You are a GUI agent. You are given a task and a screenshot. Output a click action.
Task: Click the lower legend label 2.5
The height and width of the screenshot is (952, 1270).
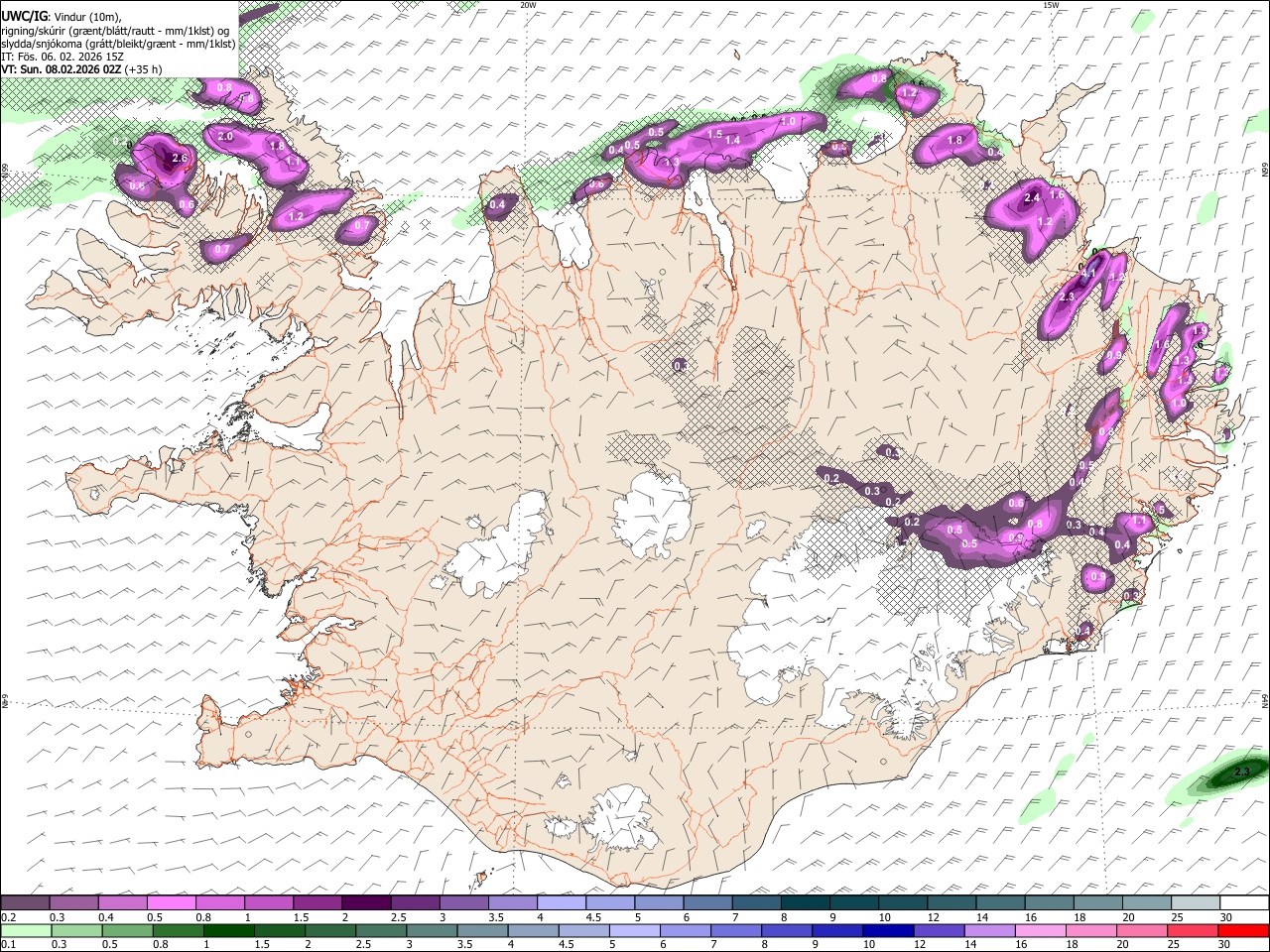tap(363, 945)
